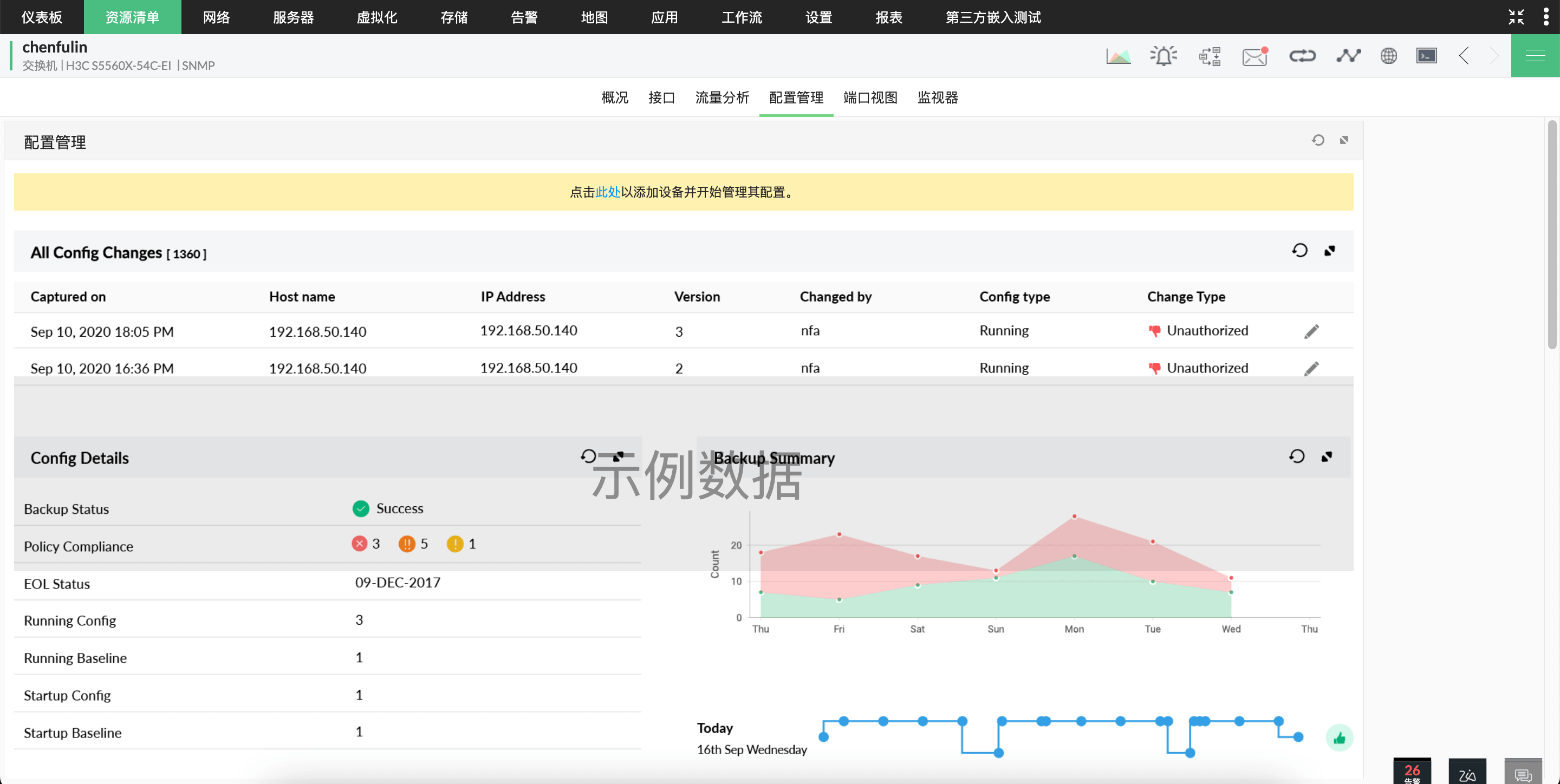
Task: Switch to the 端口视图 tab
Action: (x=869, y=97)
